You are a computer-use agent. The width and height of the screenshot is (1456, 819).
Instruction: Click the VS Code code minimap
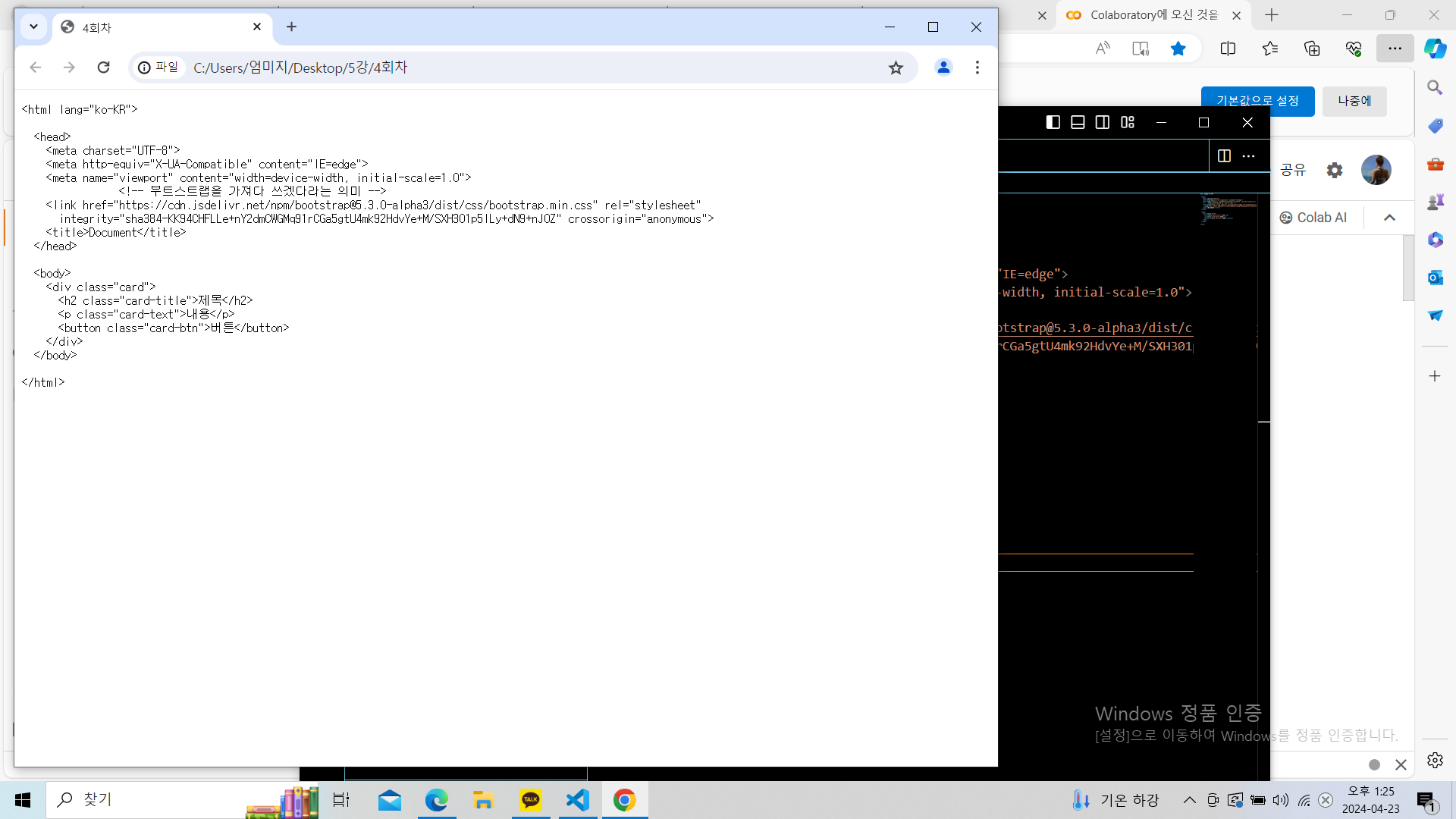pyautogui.click(x=1228, y=210)
